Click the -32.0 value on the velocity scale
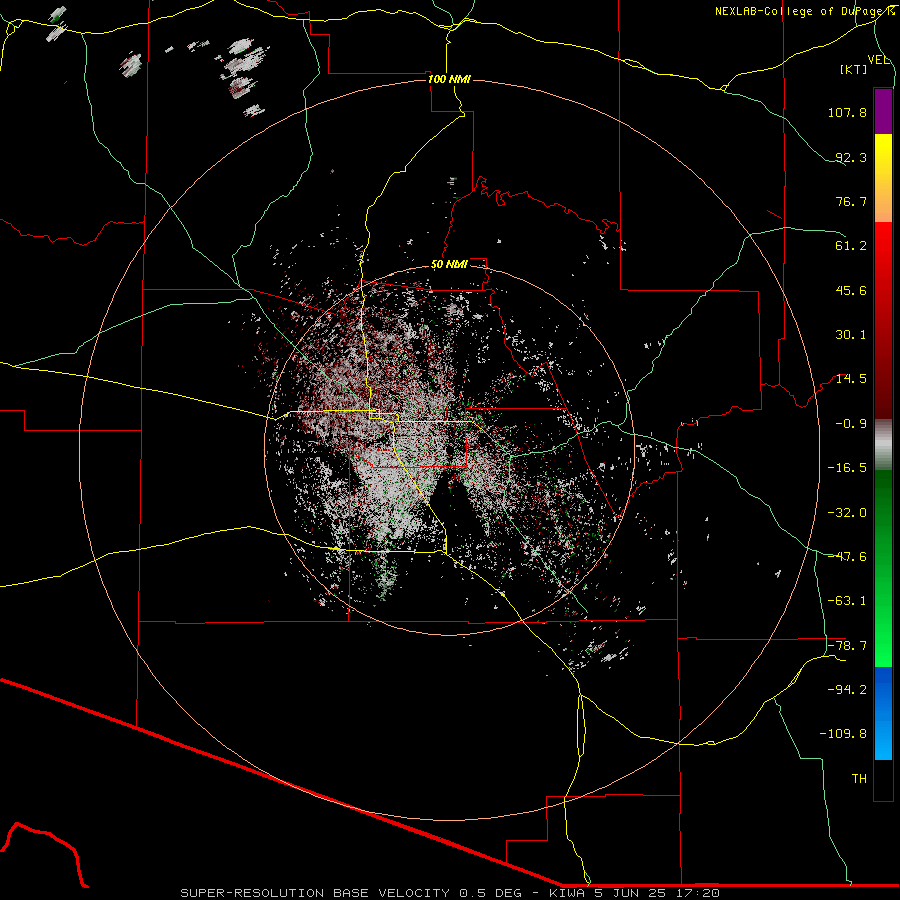 [847, 513]
